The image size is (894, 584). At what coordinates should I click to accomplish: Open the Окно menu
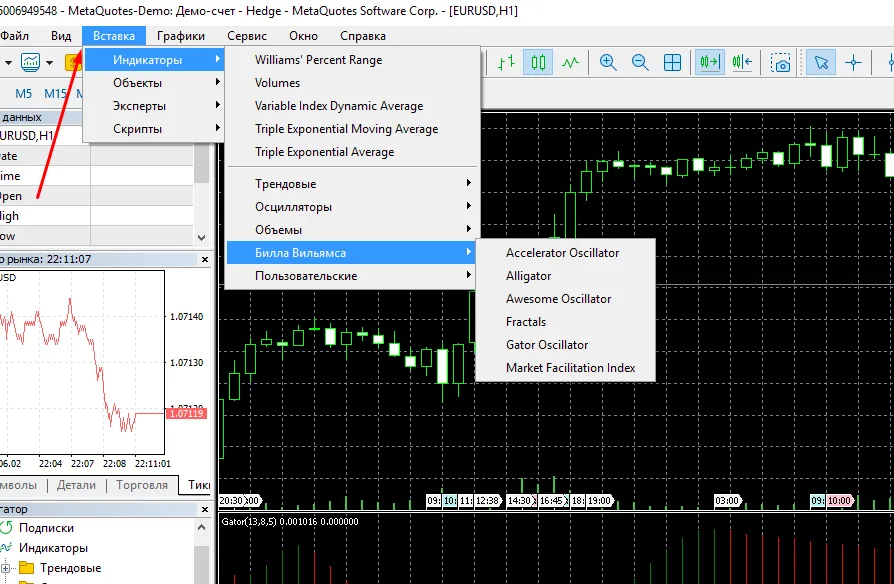click(303, 36)
